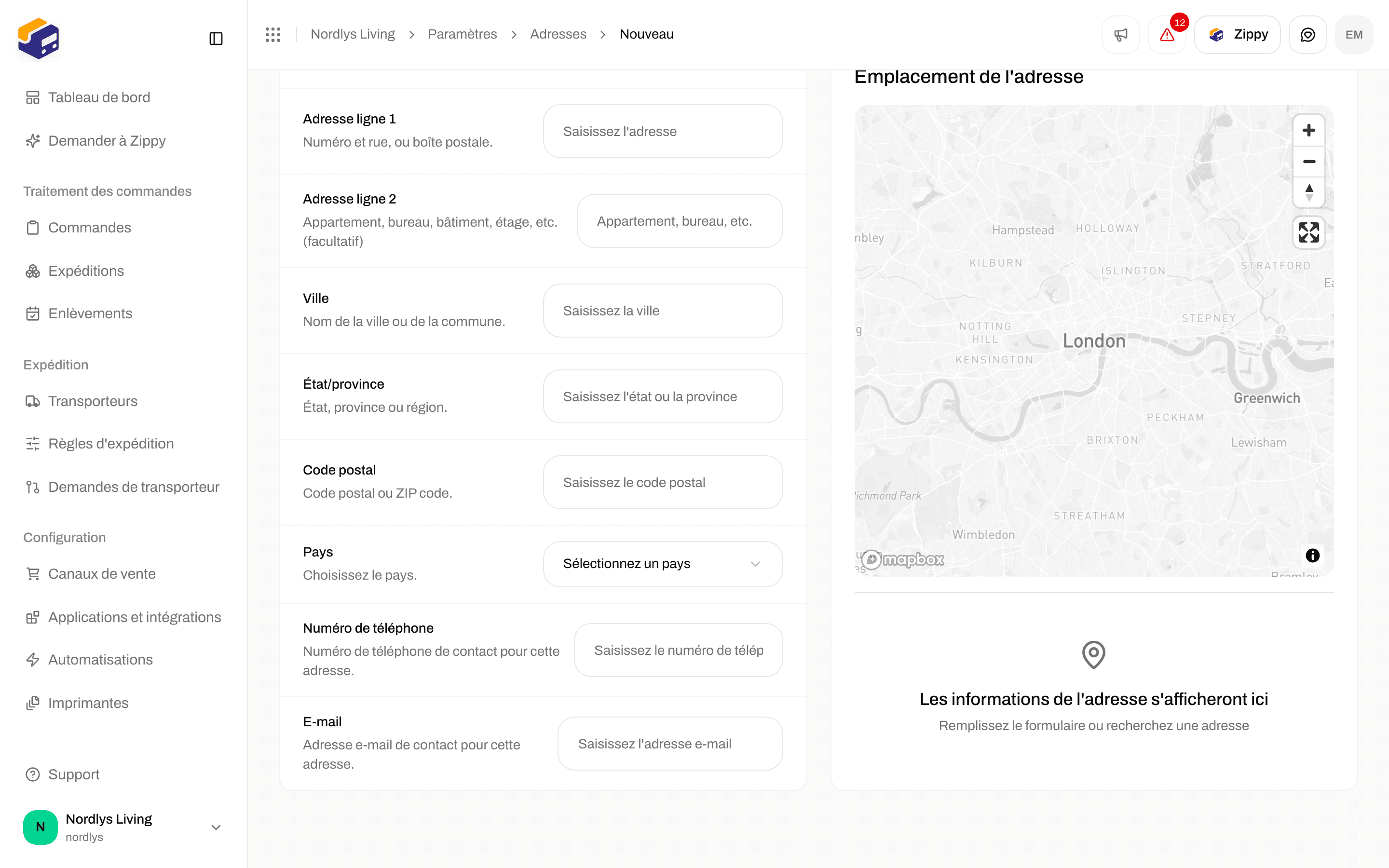Open the announcements megaphone icon
1389x868 pixels.
pyautogui.click(x=1120, y=34)
